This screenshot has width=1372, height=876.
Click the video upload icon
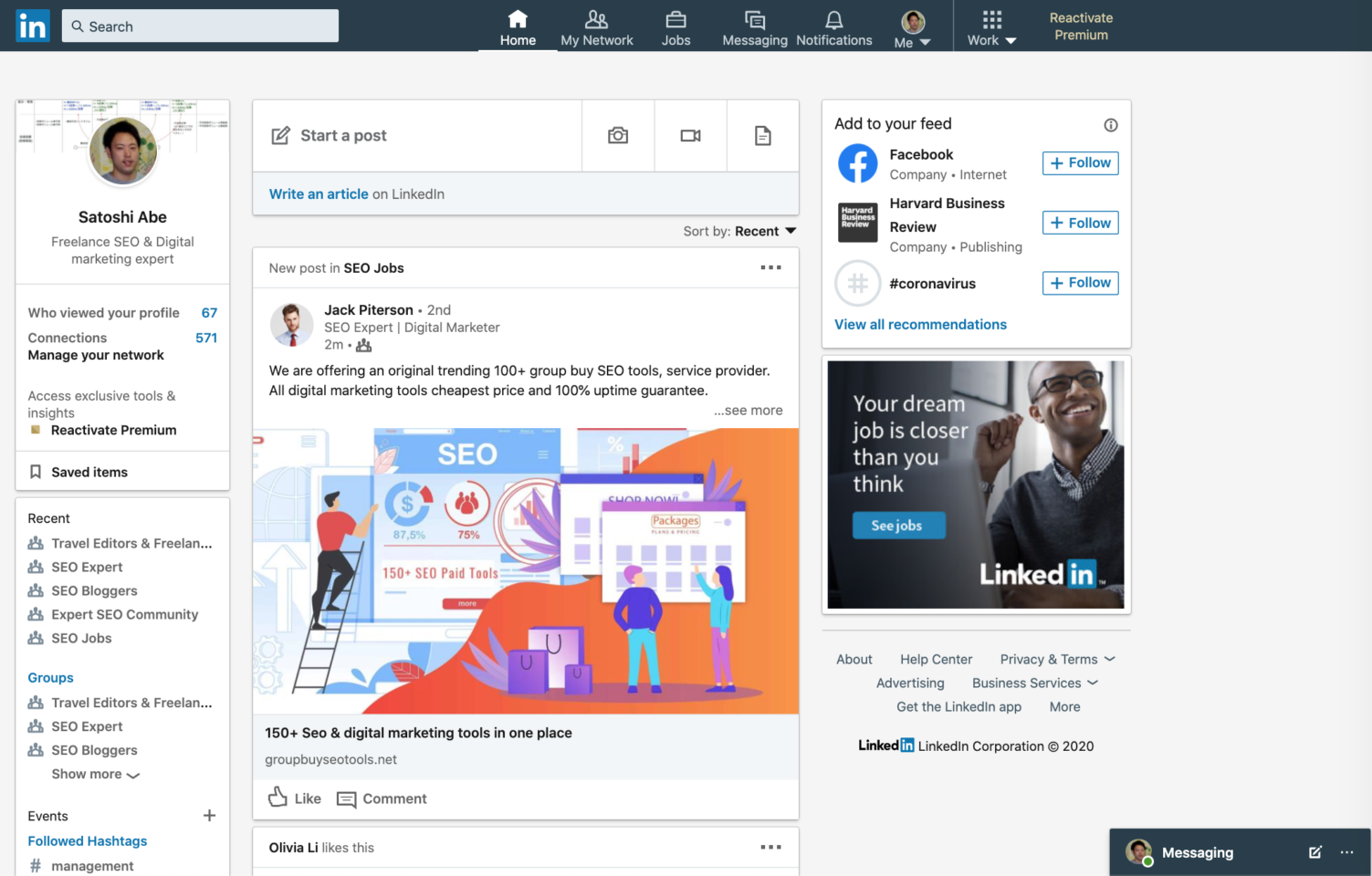click(690, 136)
